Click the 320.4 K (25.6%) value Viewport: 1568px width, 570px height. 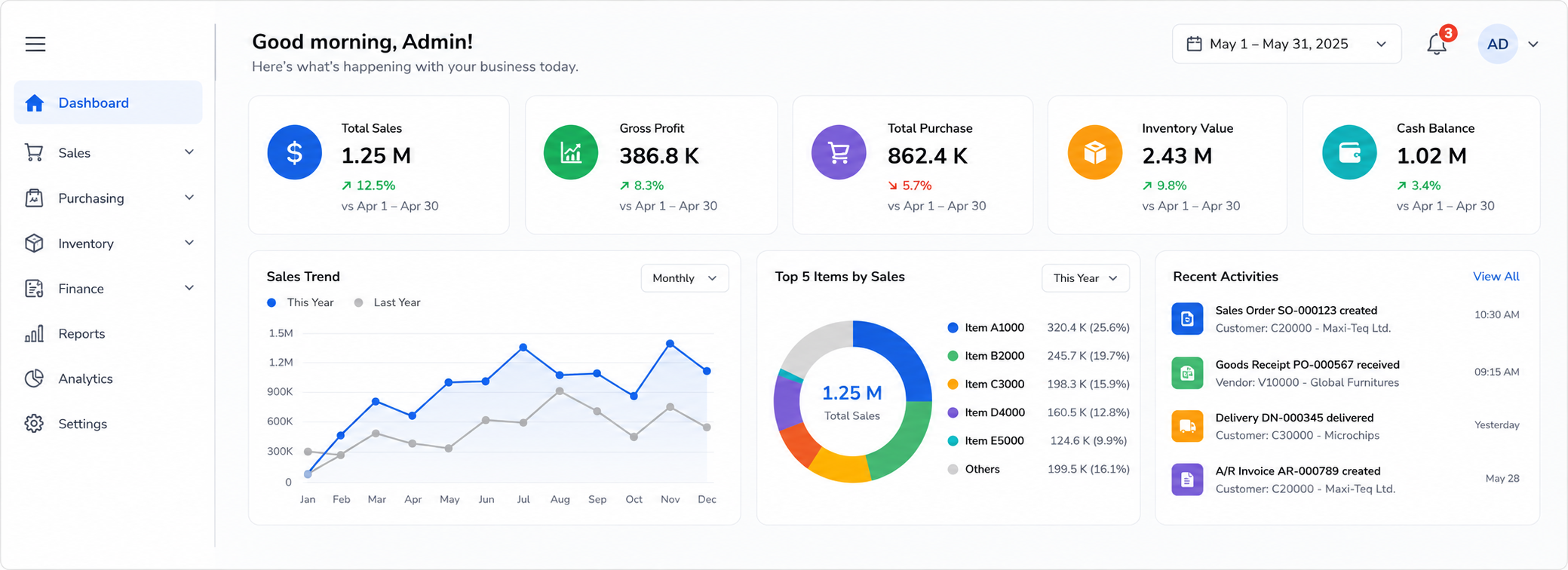point(1088,328)
